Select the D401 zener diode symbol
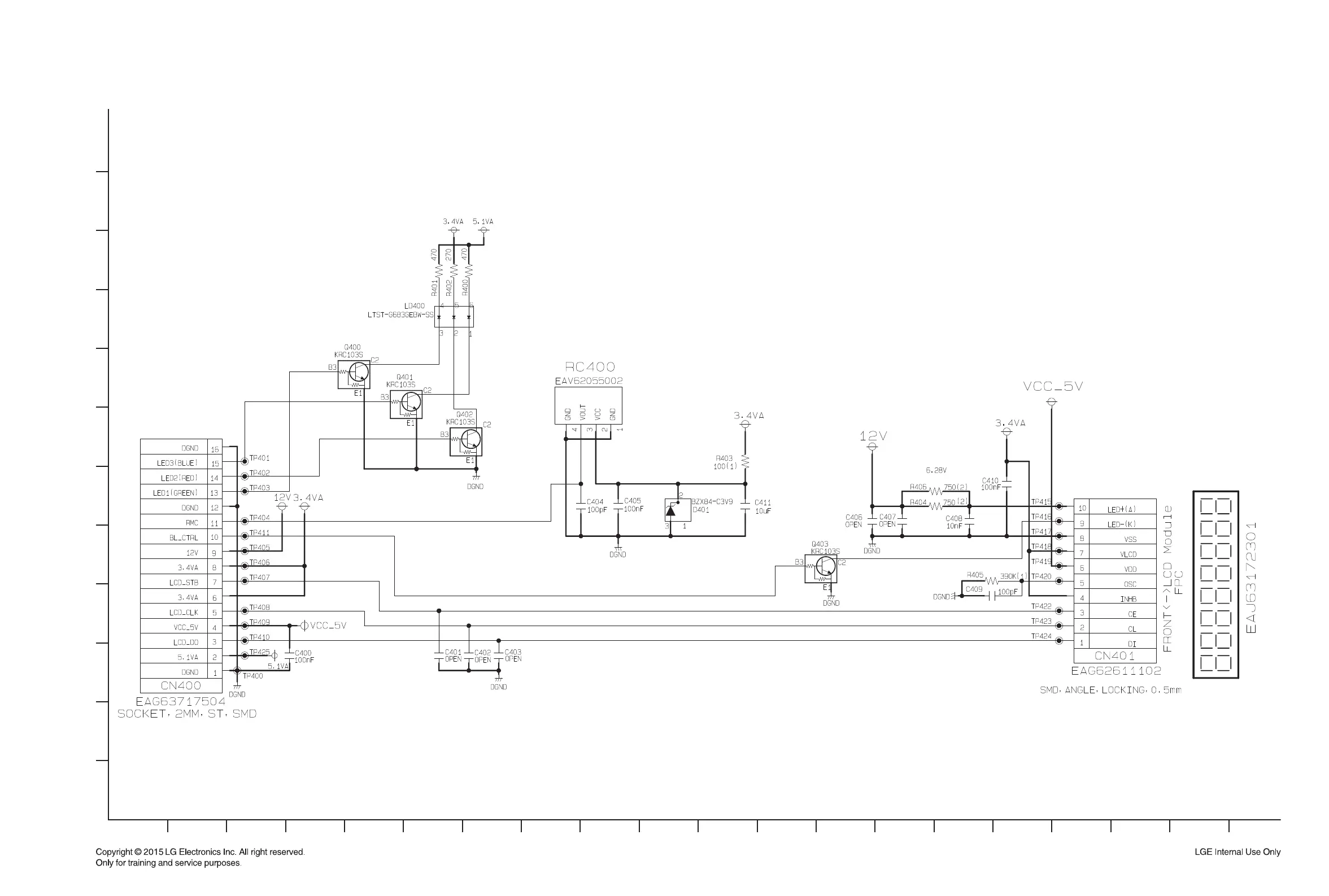Screen dimensions: 1329x896 click(x=672, y=510)
